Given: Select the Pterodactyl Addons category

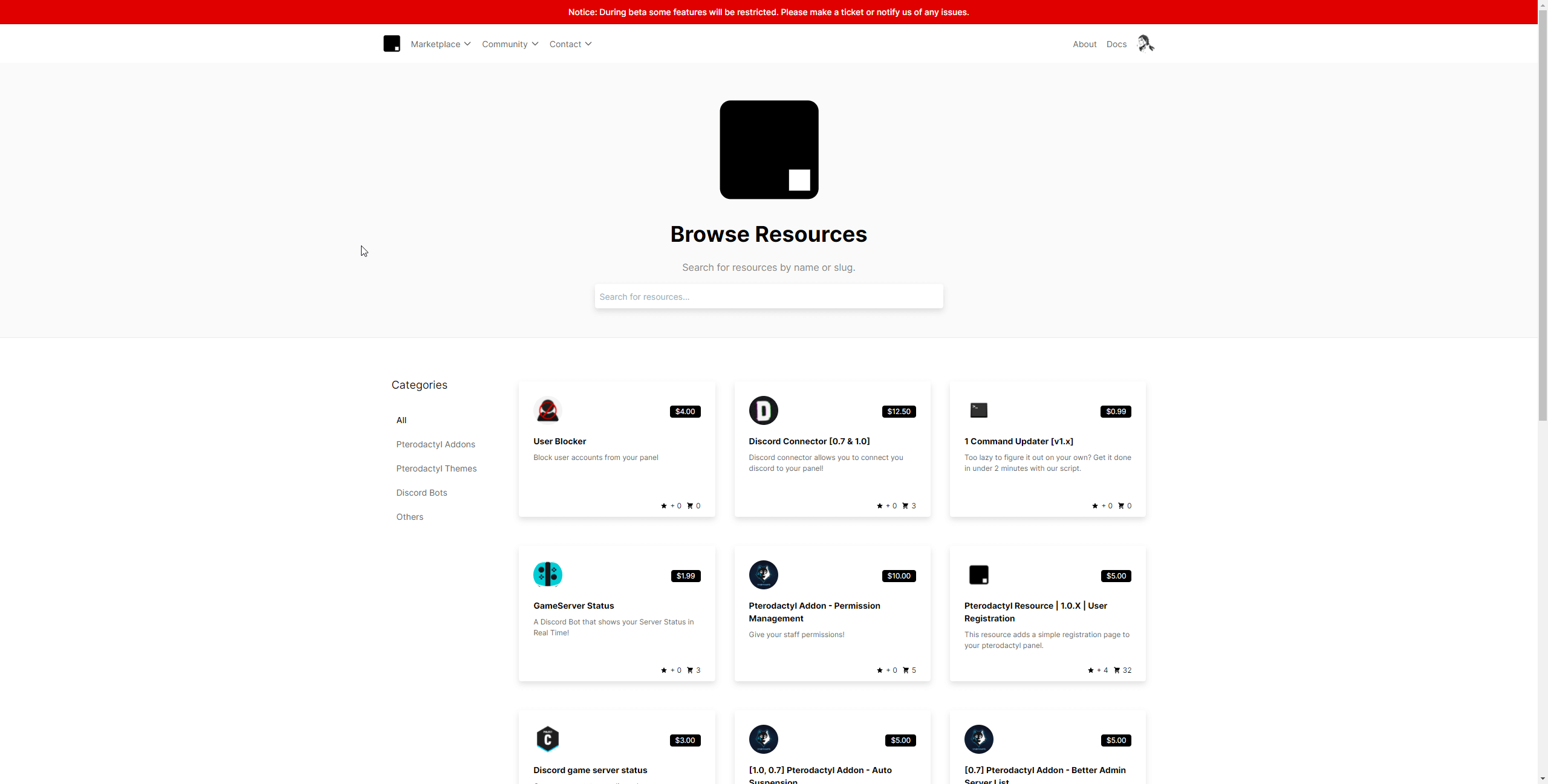Looking at the screenshot, I should 435,444.
